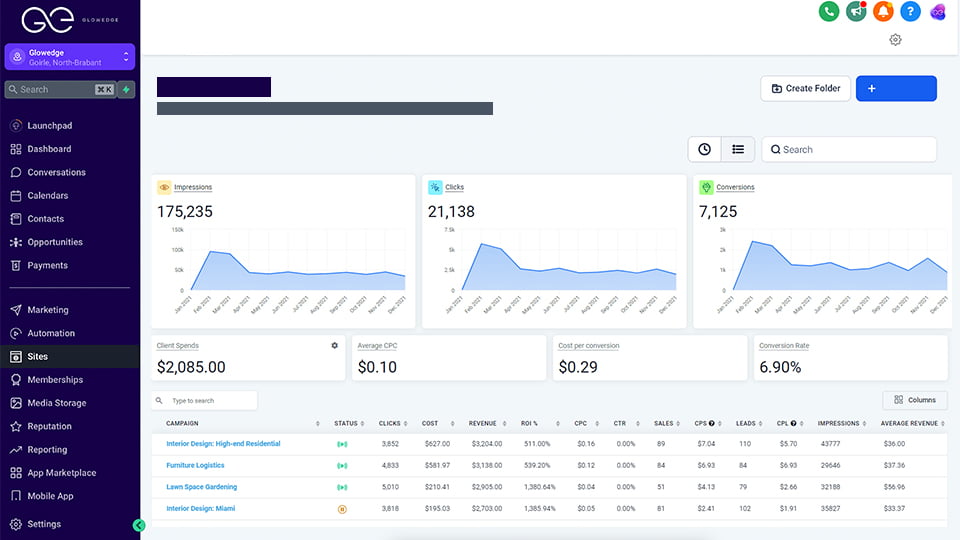Click the blue help question mark icon
Viewport: 960px width, 540px height.
click(x=909, y=12)
